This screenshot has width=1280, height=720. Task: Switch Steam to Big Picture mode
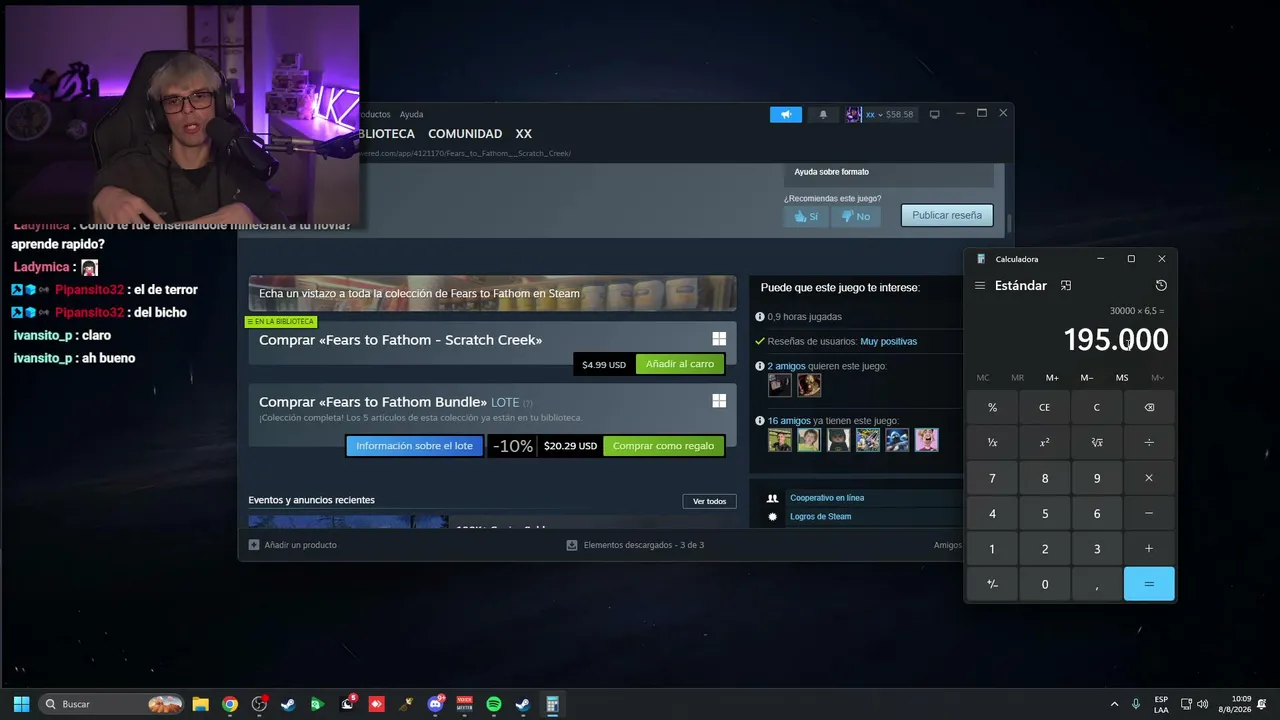(935, 114)
